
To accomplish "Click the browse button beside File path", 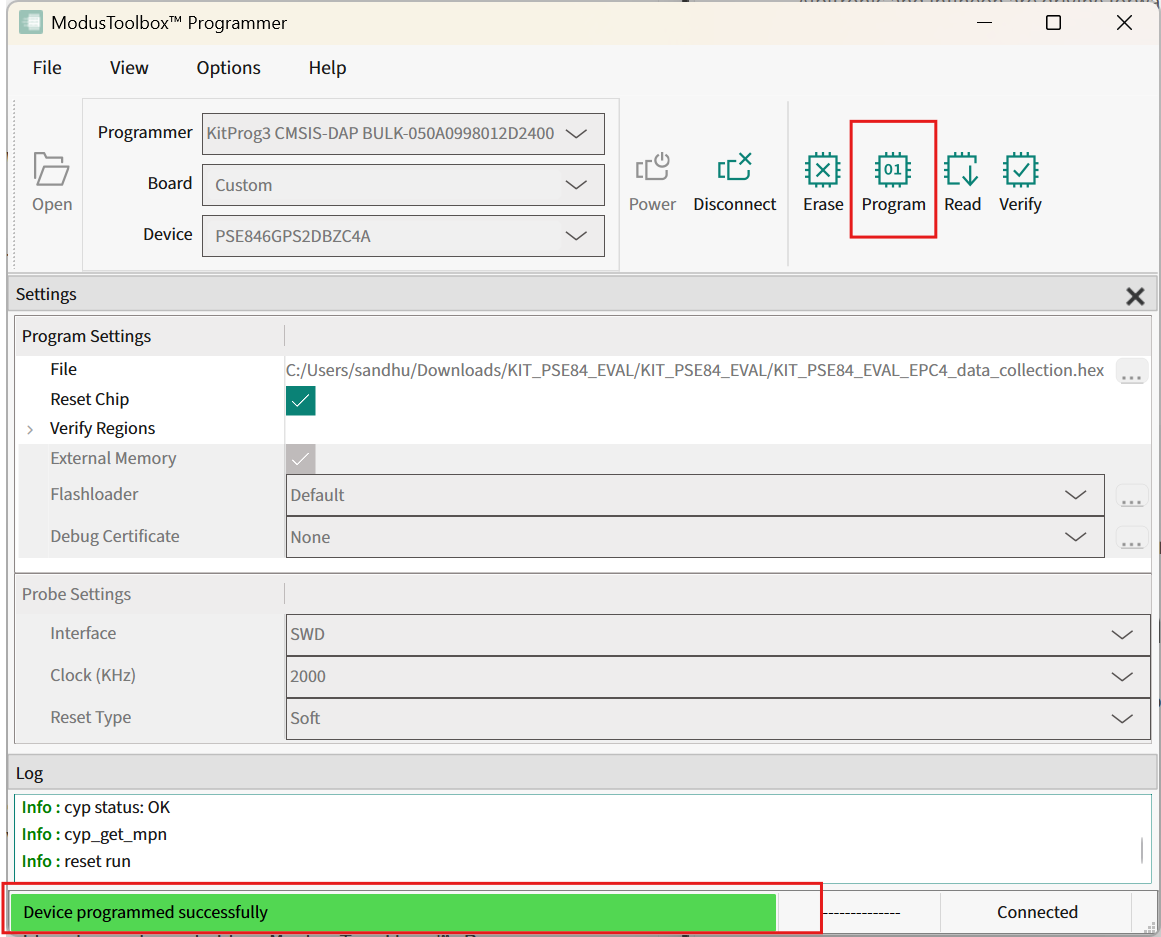I will point(1131,372).
